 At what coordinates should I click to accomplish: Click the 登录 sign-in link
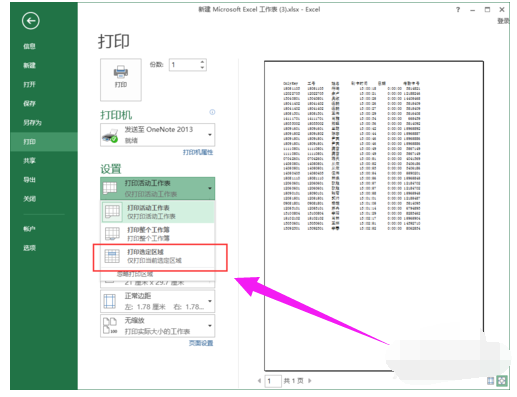[x=503, y=21]
